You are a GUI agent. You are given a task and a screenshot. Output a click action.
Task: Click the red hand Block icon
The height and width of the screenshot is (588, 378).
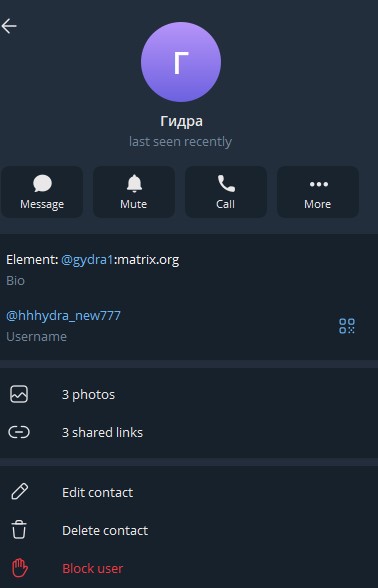20,568
